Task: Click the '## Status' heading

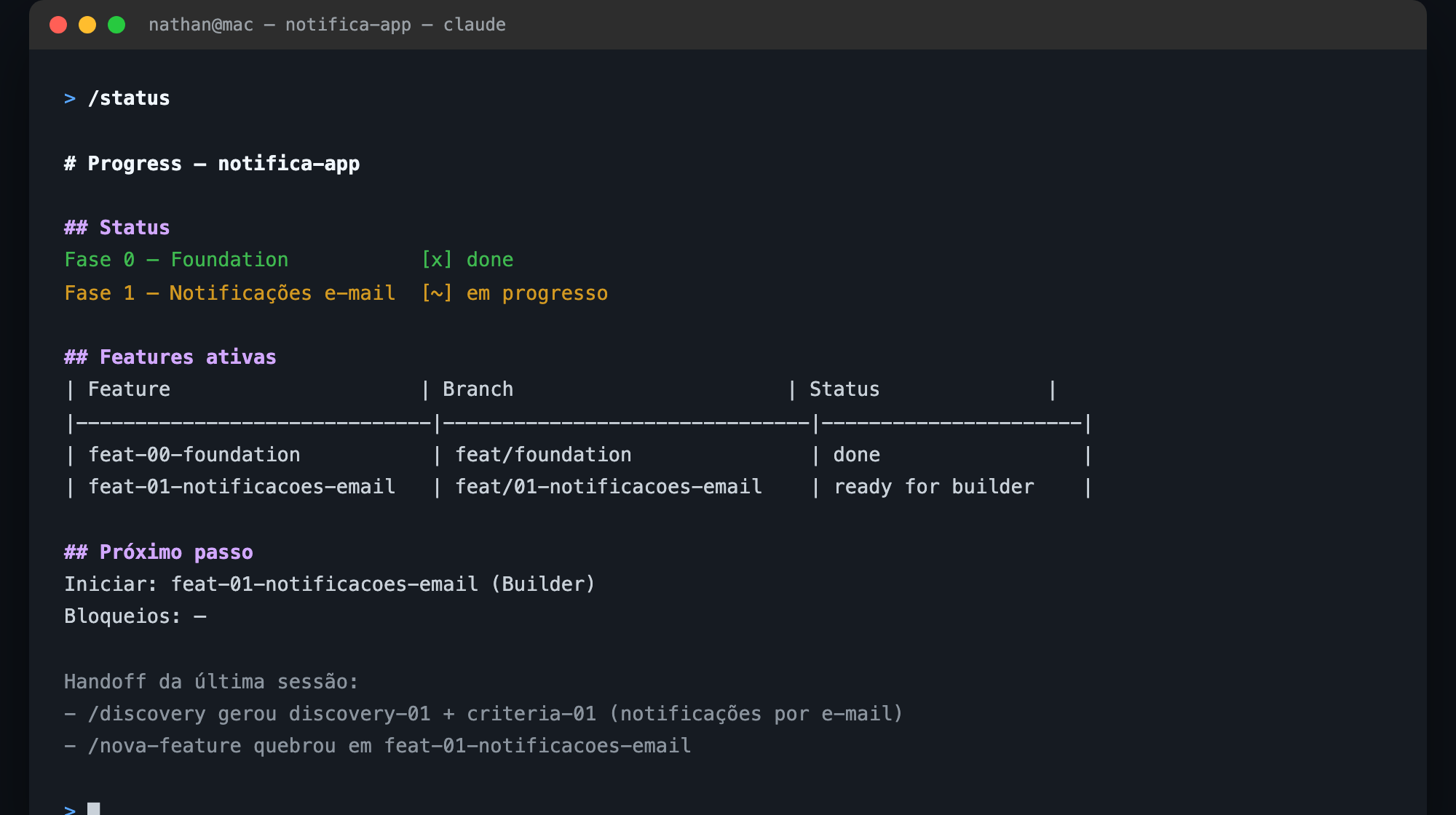Action: pos(116,228)
